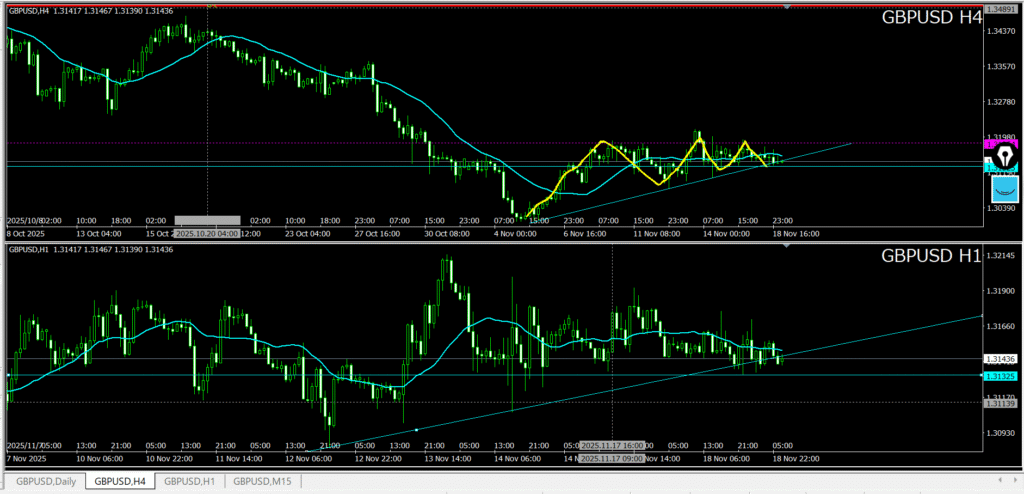Click the GBPUSD H4 chart title text

tap(930, 18)
